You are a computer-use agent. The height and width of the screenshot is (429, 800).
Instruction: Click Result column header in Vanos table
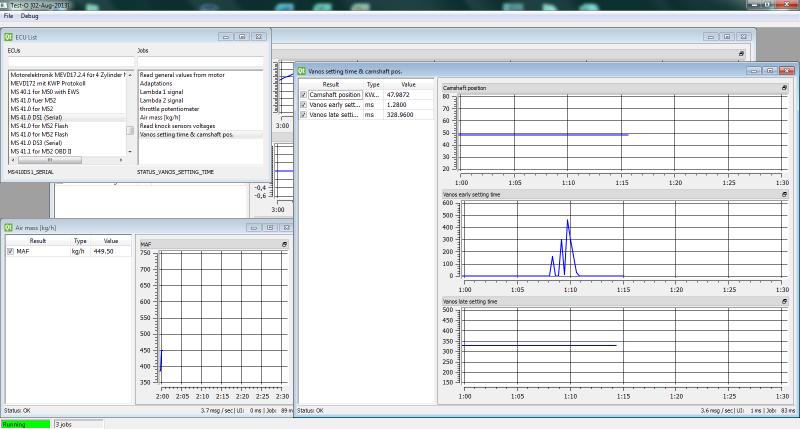(331, 85)
